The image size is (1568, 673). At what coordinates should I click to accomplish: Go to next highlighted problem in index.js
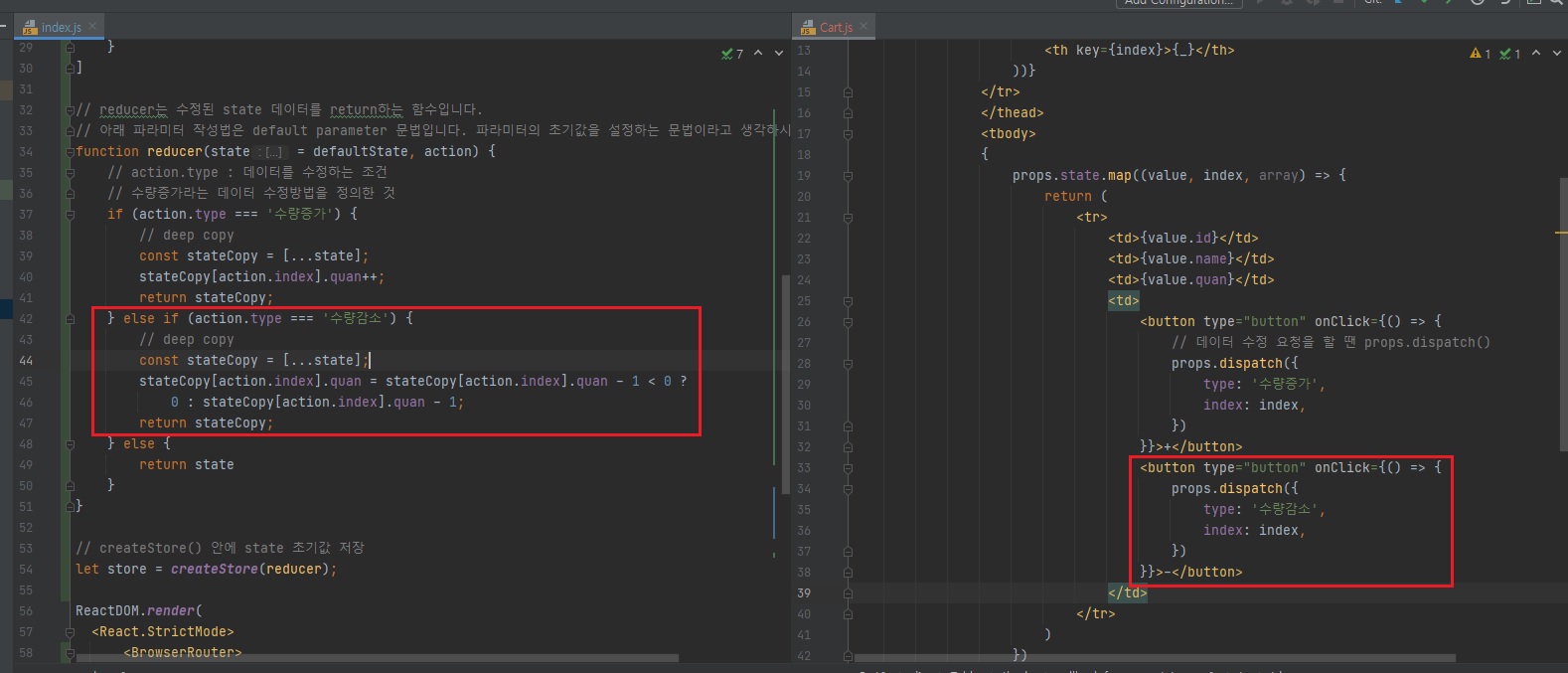[x=778, y=53]
